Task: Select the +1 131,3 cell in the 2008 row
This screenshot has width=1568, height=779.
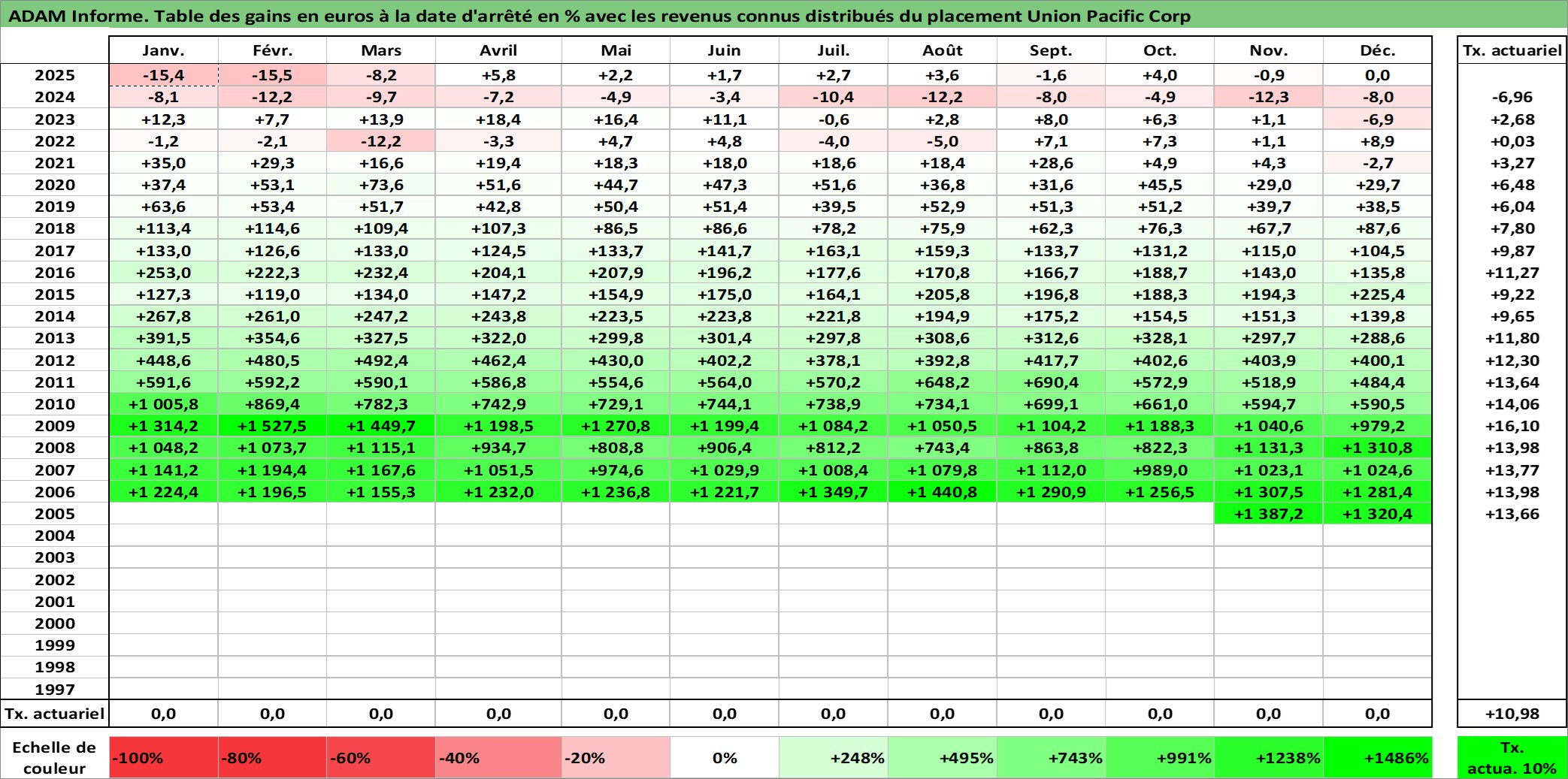Action: [1269, 448]
